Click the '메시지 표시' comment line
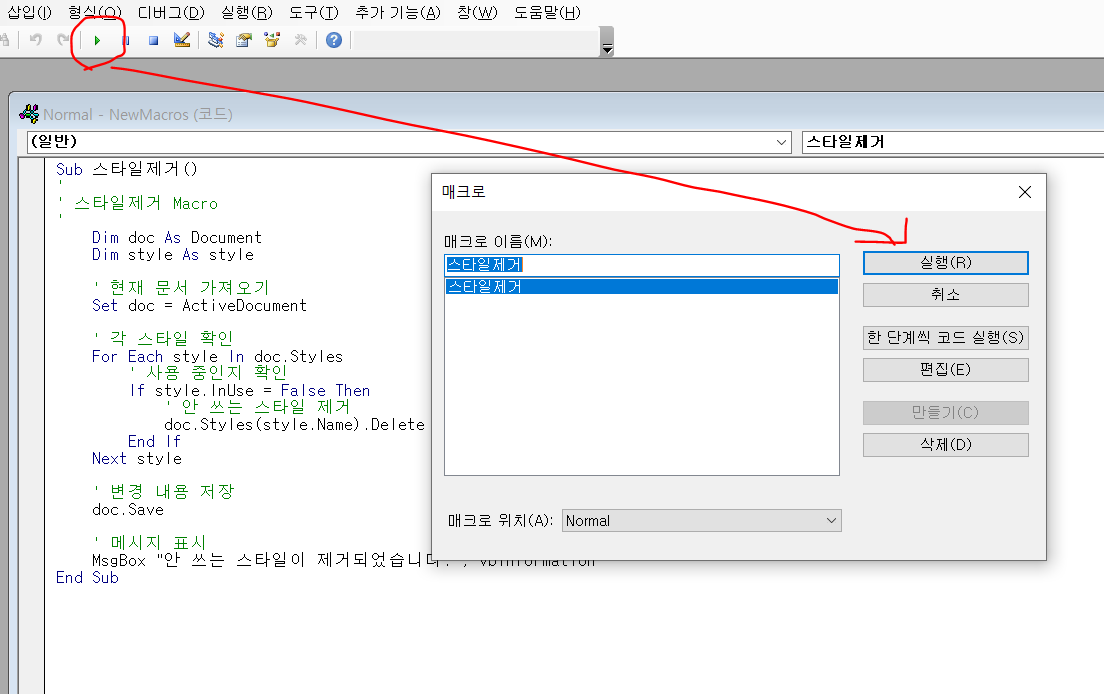This screenshot has width=1104, height=694. point(149,543)
